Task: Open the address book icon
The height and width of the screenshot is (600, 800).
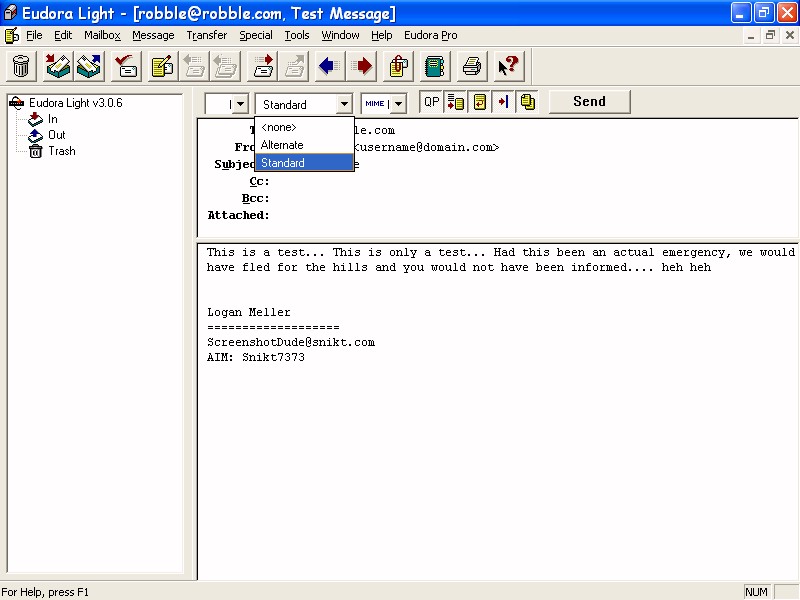Action: point(435,66)
